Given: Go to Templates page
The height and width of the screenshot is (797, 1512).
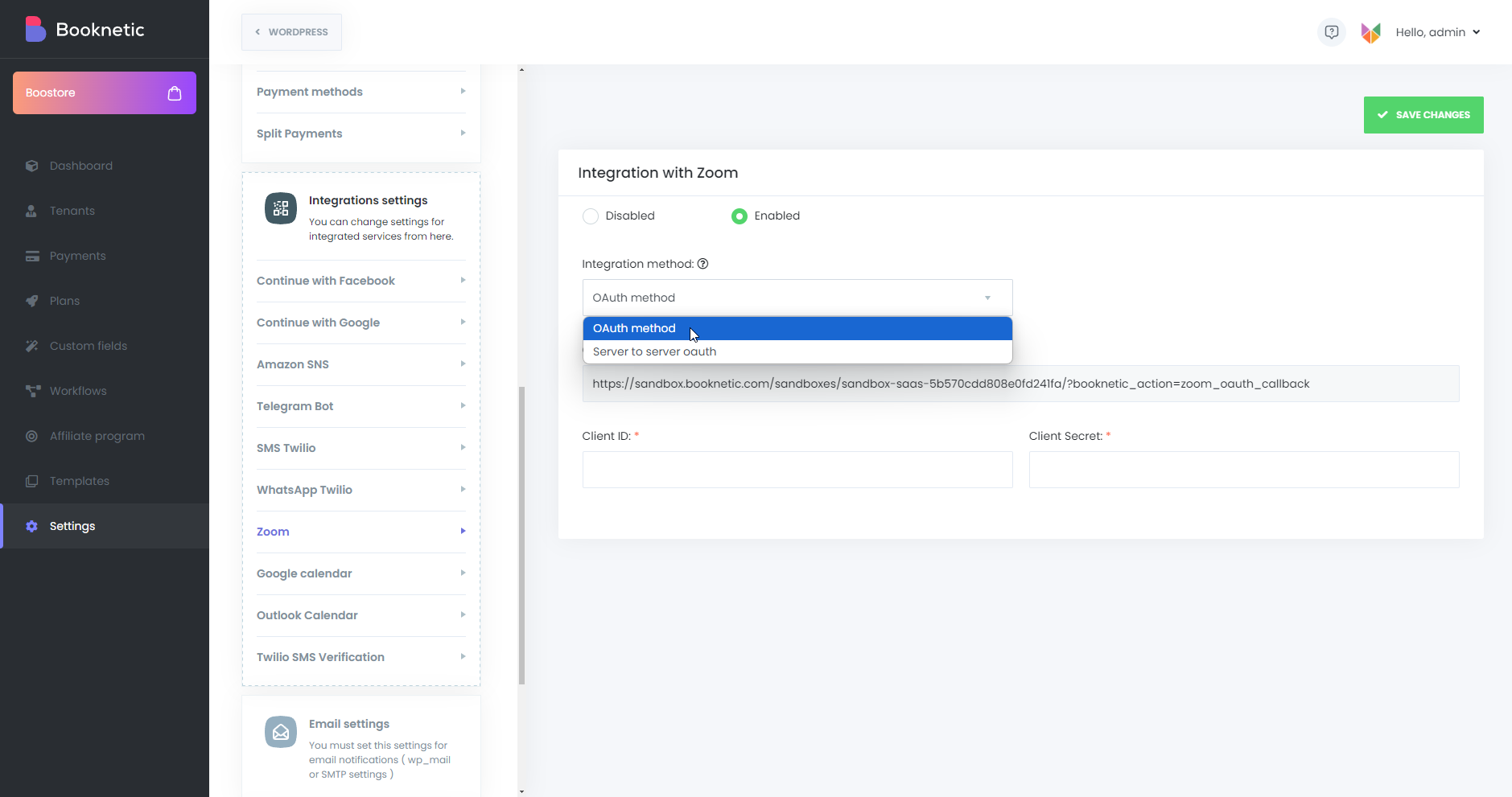Looking at the screenshot, I should click(x=105, y=481).
